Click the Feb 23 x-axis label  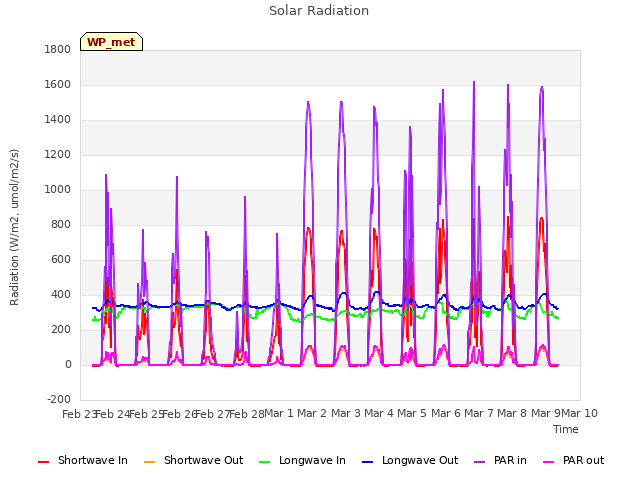[78, 414]
